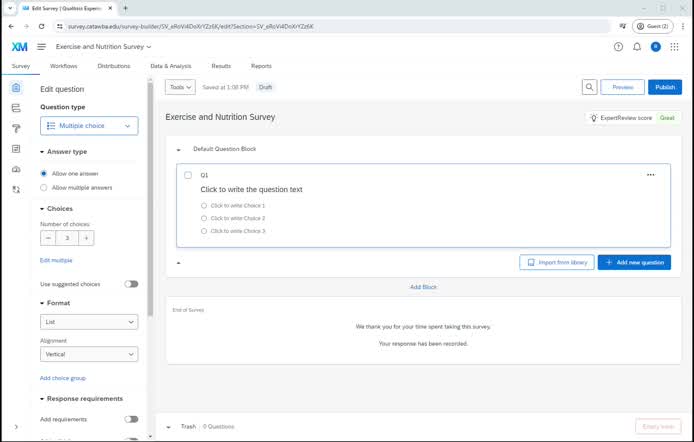
Task: Collapse the Response requirements section
Action: pyautogui.click(x=42, y=399)
